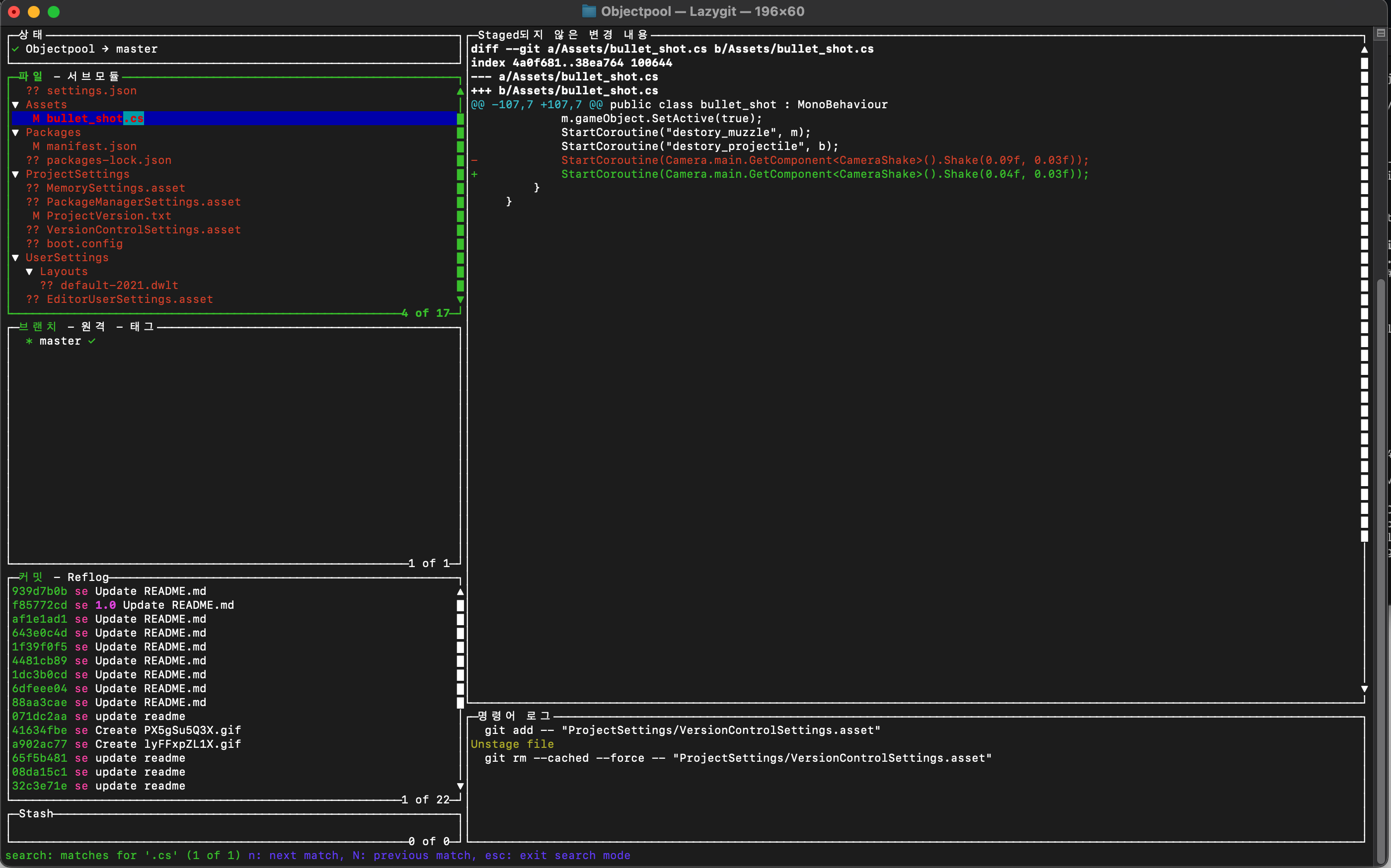Click the diff view scroll-down arrow

[x=1364, y=689]
